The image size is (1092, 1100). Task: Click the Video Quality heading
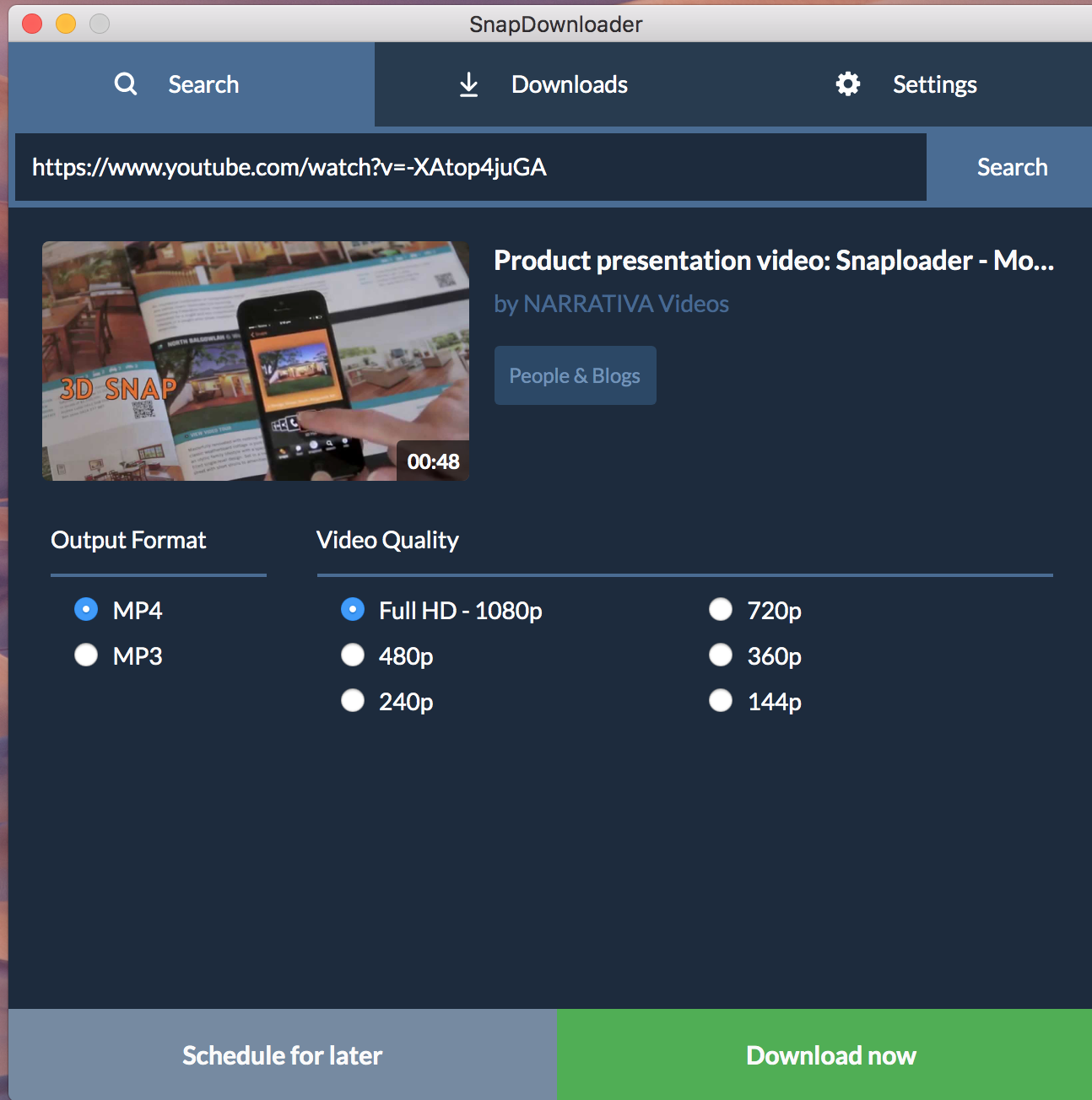pos(387,540)
